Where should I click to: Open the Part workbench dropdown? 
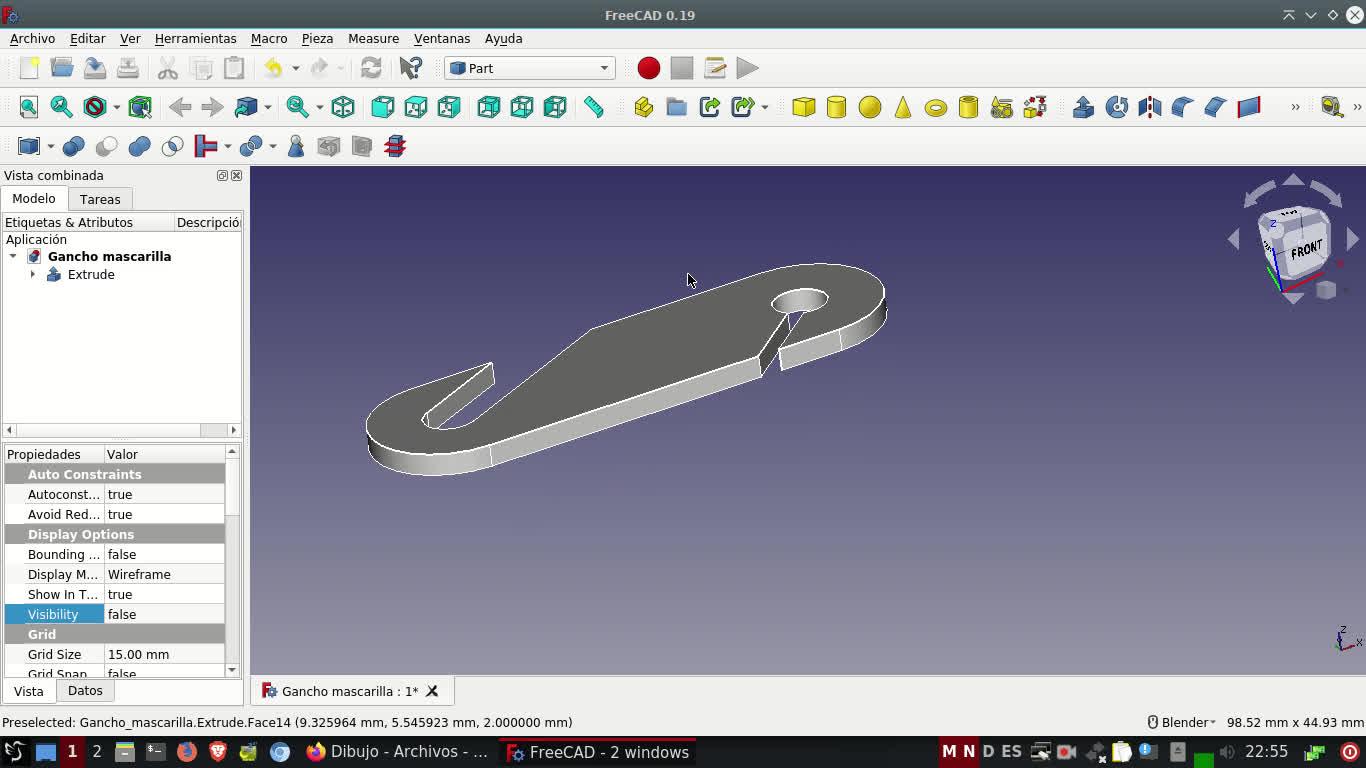[529, 68]
